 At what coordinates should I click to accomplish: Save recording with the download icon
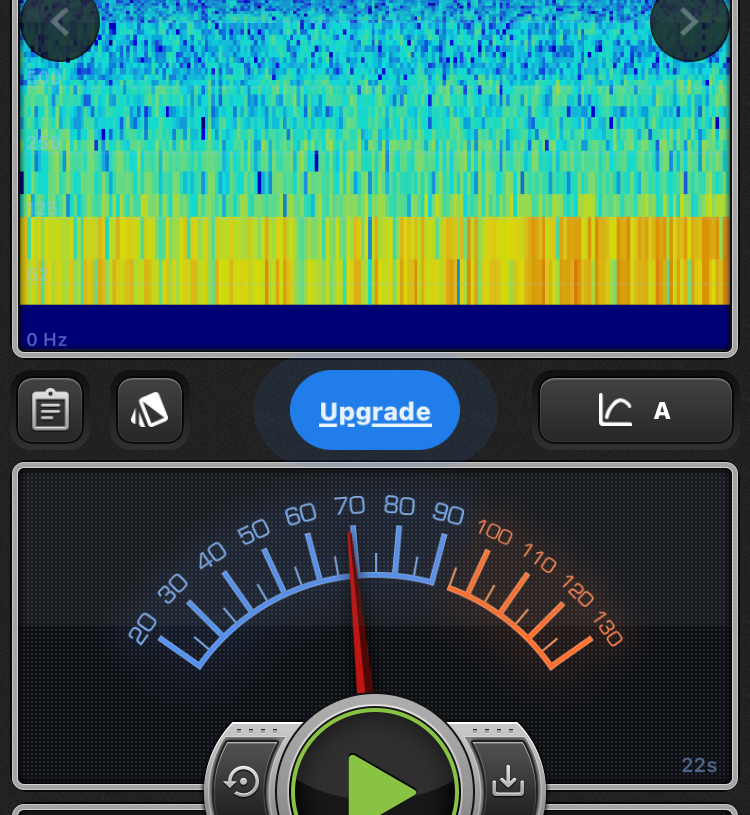click(x=508, y=780)
